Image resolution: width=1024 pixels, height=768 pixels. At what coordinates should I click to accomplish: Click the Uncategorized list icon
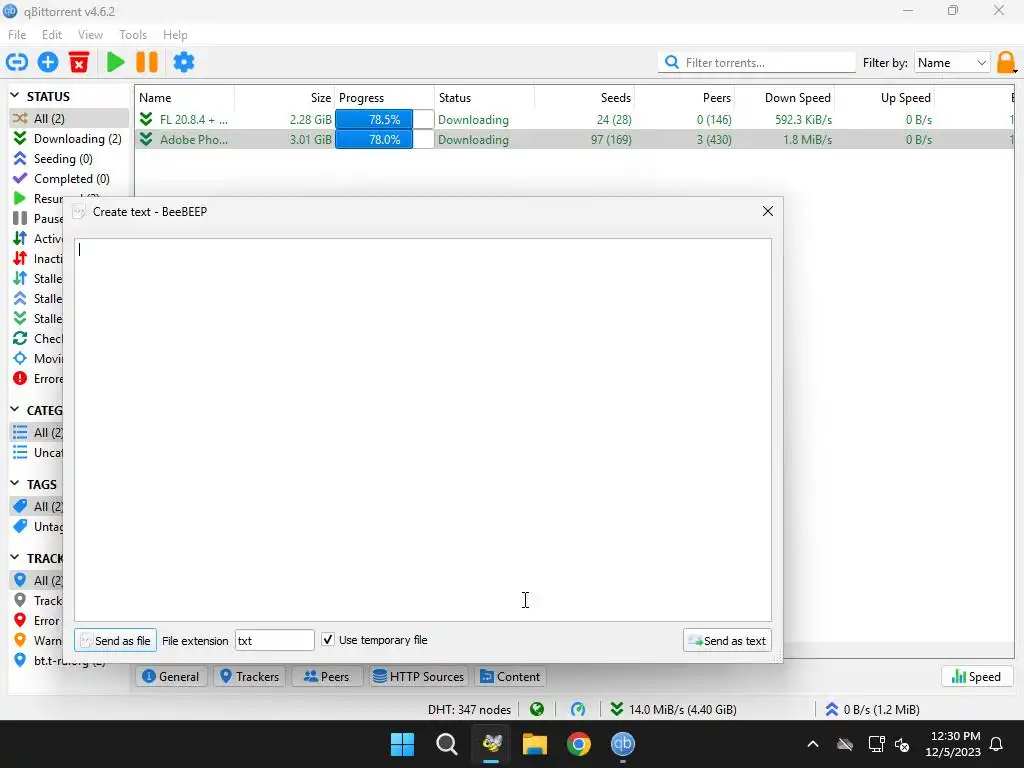20,453
